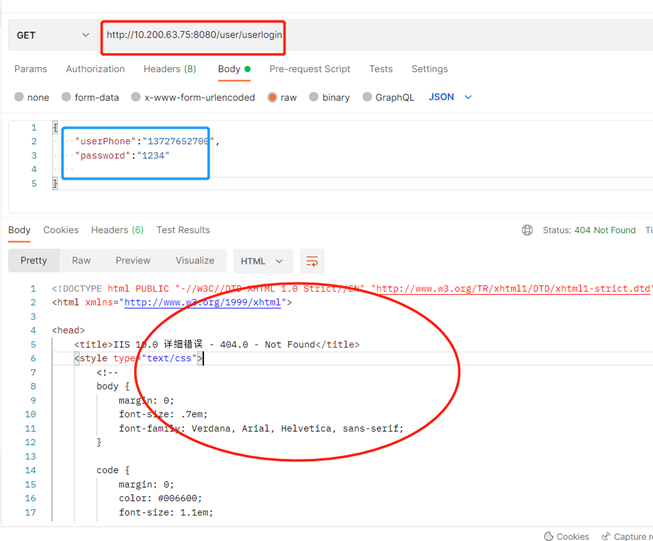This screenshot has width=653, height=541.
Task: Select the response Body tab
Action: pos(19,230)
